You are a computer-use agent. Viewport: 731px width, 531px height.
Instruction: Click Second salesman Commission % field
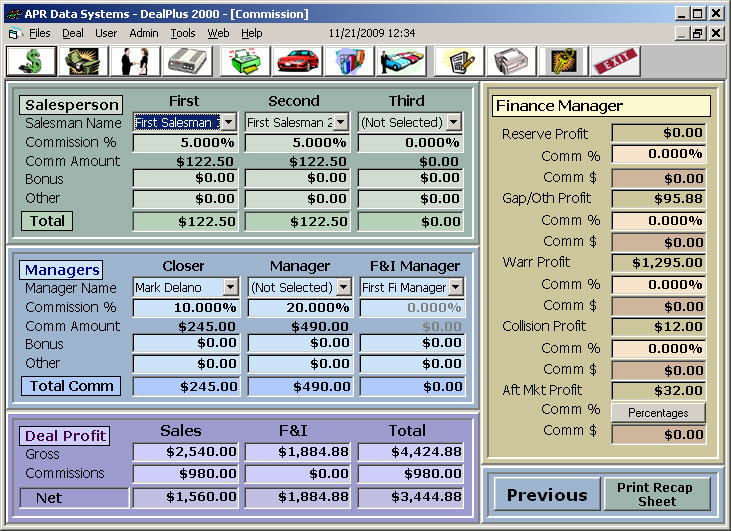(297, 143)
